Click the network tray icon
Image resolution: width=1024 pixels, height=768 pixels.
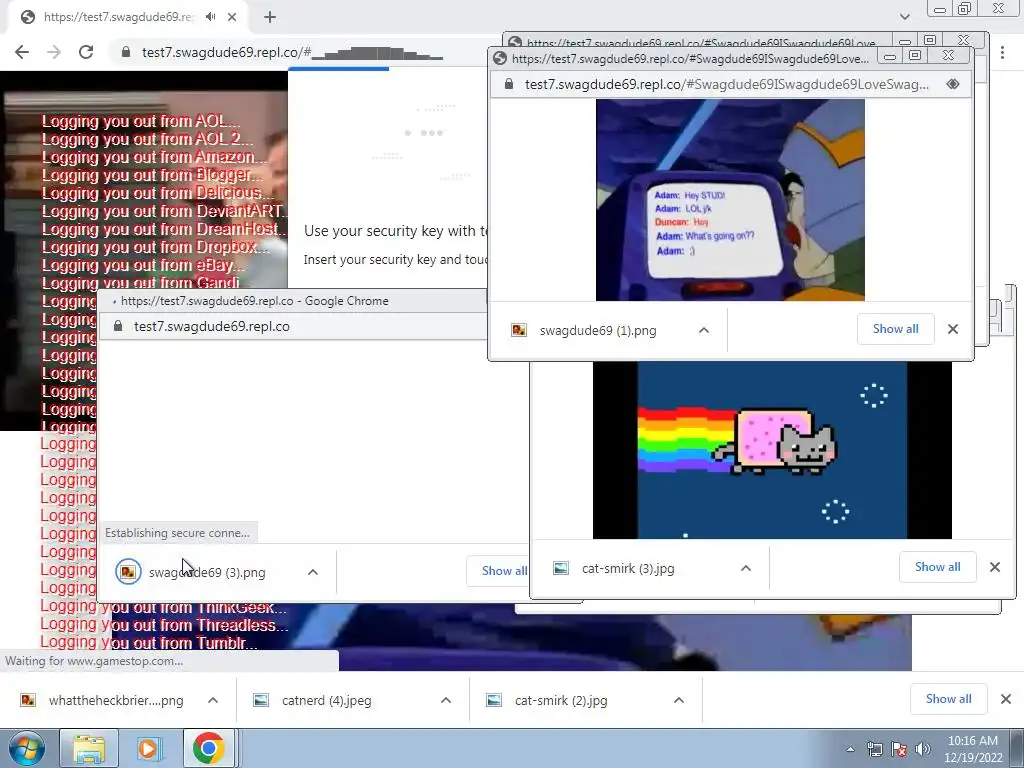(874, 750)
